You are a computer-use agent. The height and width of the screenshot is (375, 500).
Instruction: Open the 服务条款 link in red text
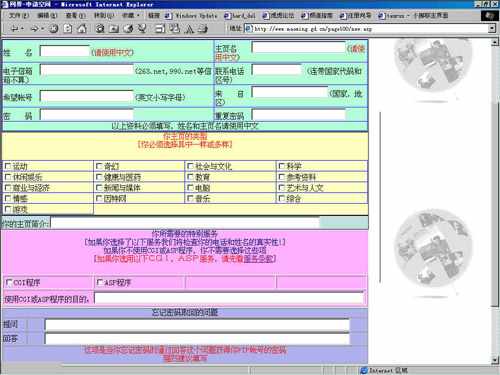click(258, 259)
